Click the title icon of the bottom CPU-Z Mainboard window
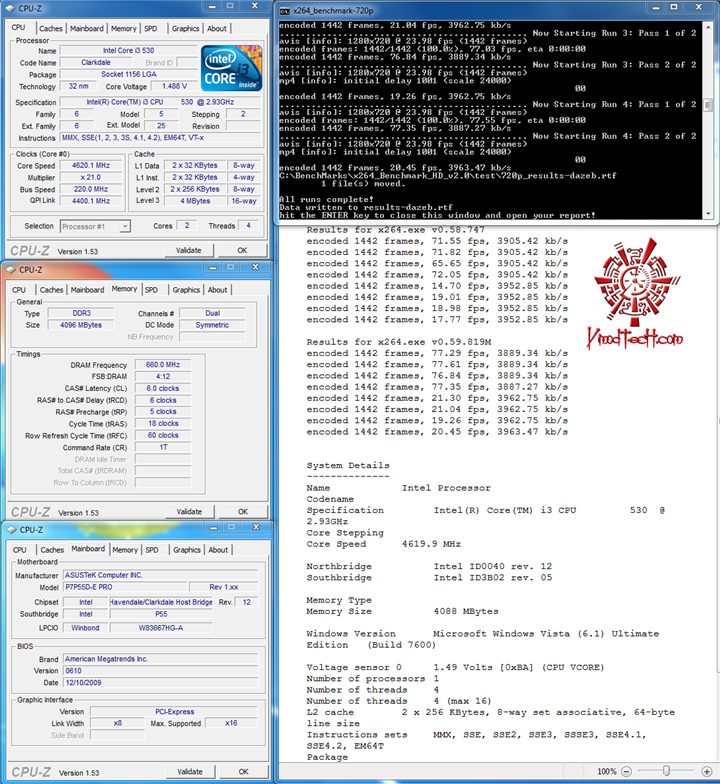 click(11, 530)
